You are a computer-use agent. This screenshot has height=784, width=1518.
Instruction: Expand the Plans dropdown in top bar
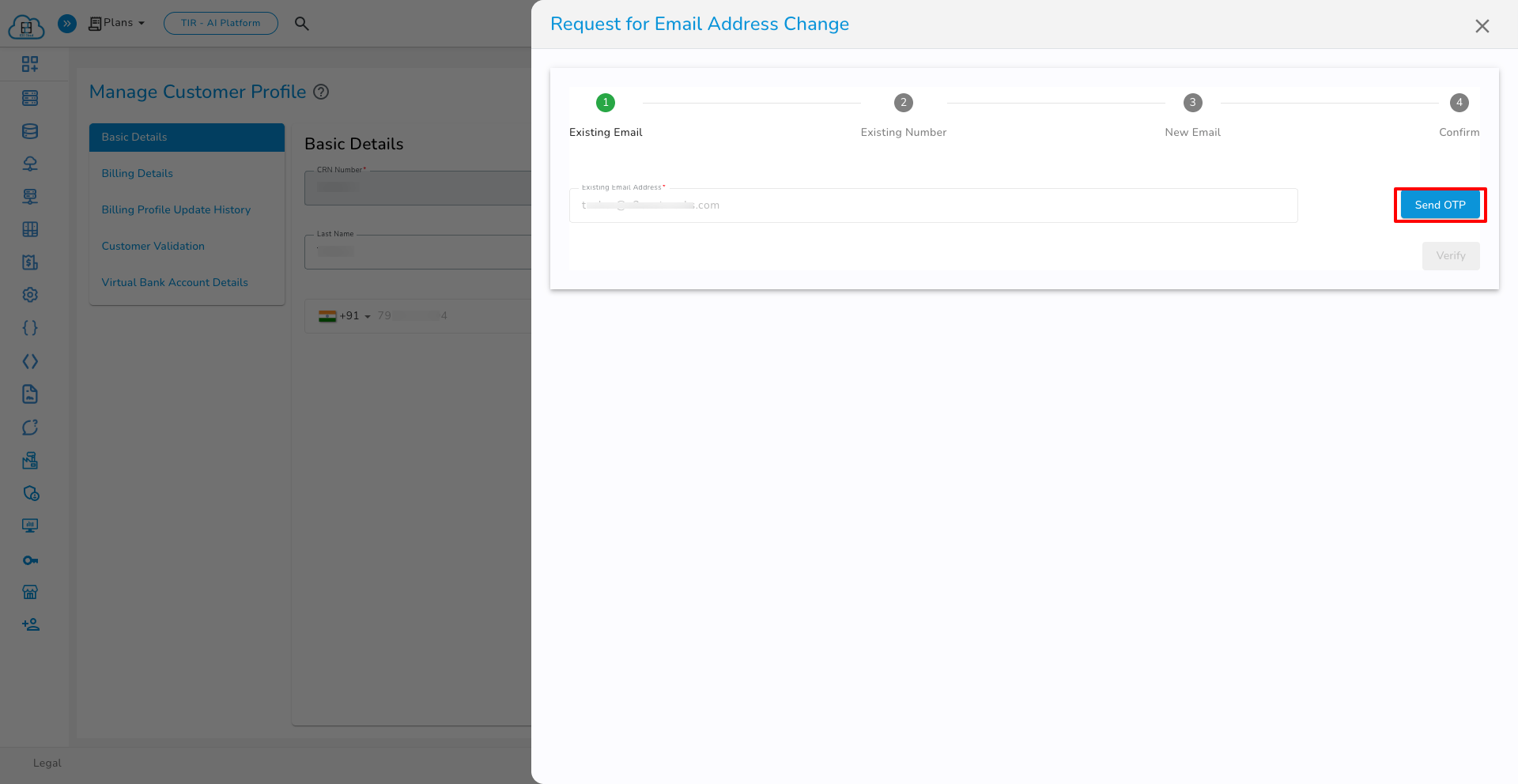tap(116, 23)
